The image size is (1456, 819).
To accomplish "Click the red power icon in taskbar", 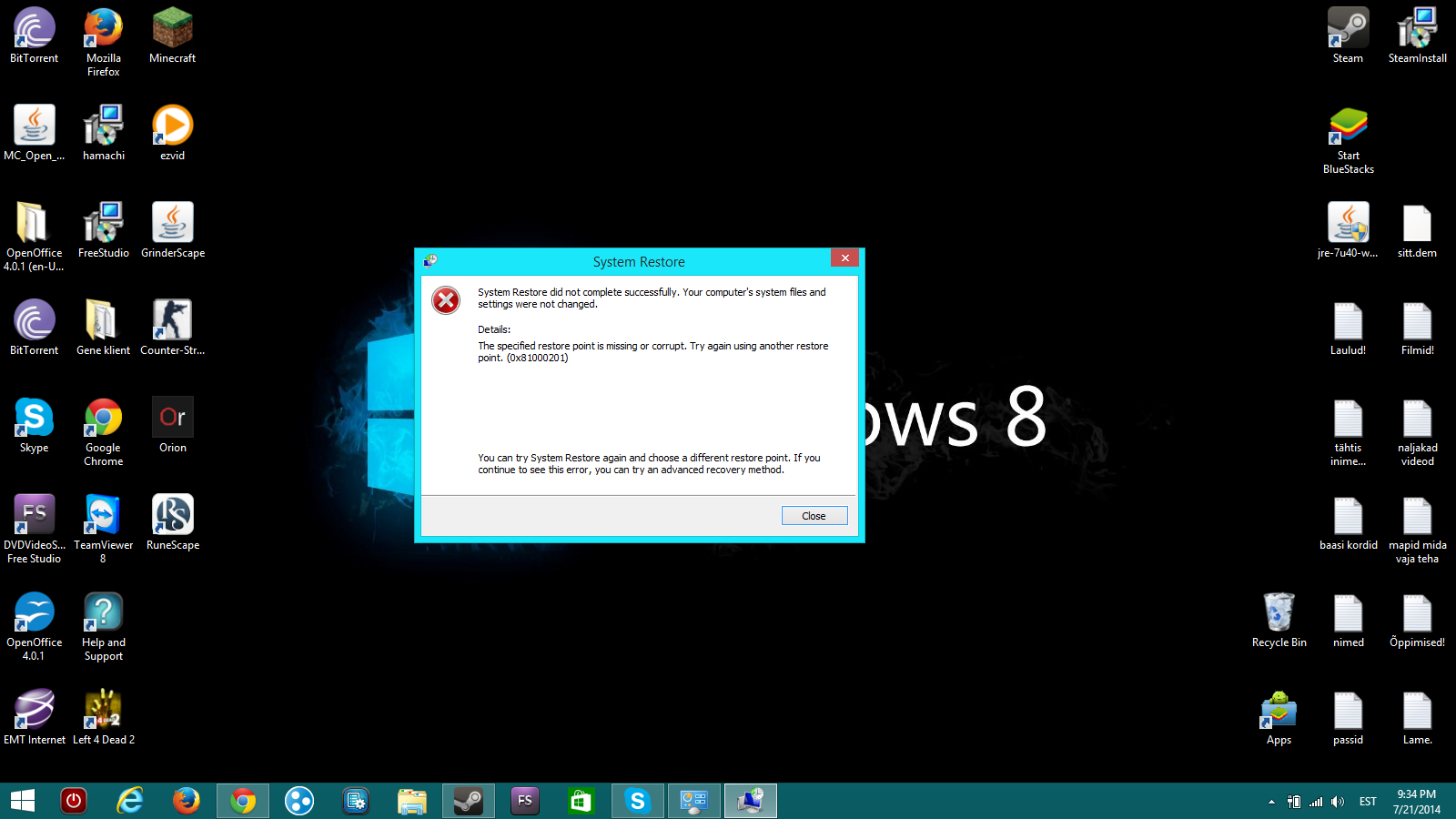I will [74, 801].
